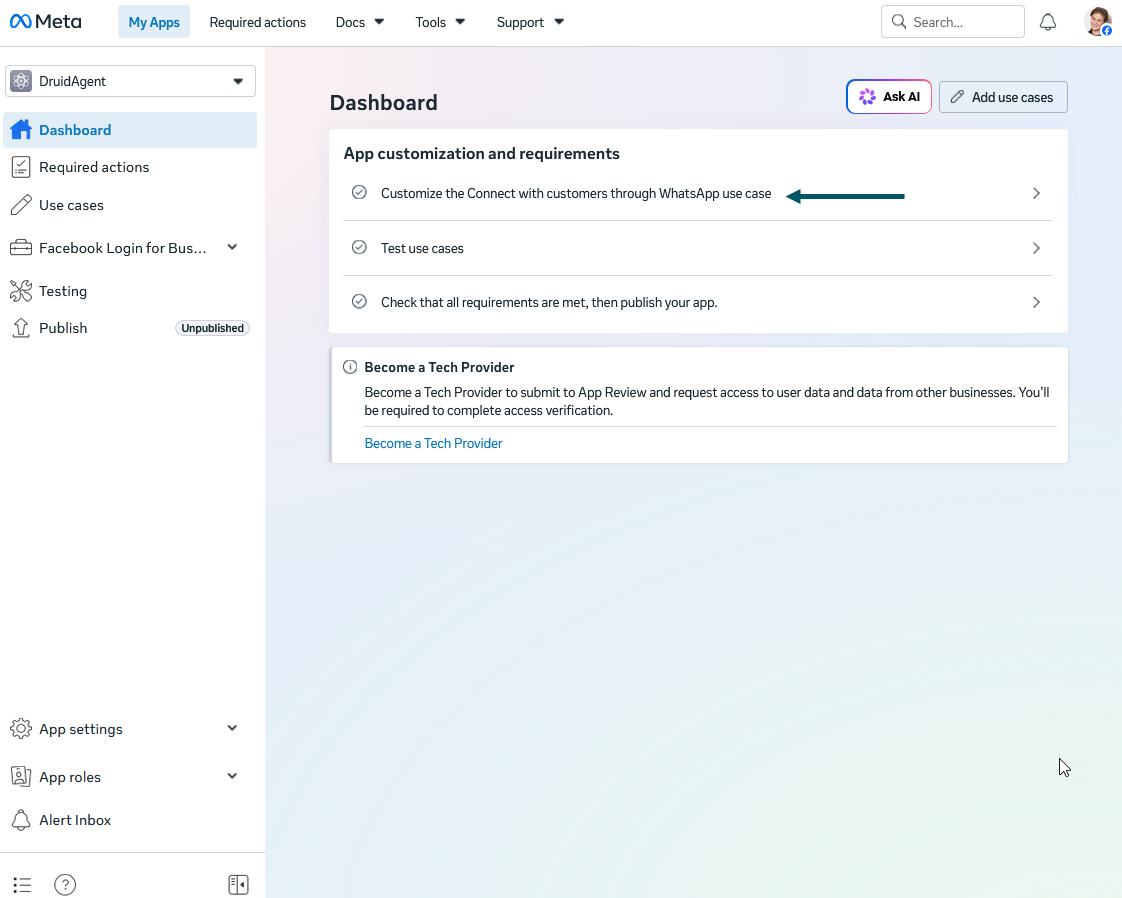Open Test use cases row arrow
The image size is (1122, 898).
click(1036, 248)
